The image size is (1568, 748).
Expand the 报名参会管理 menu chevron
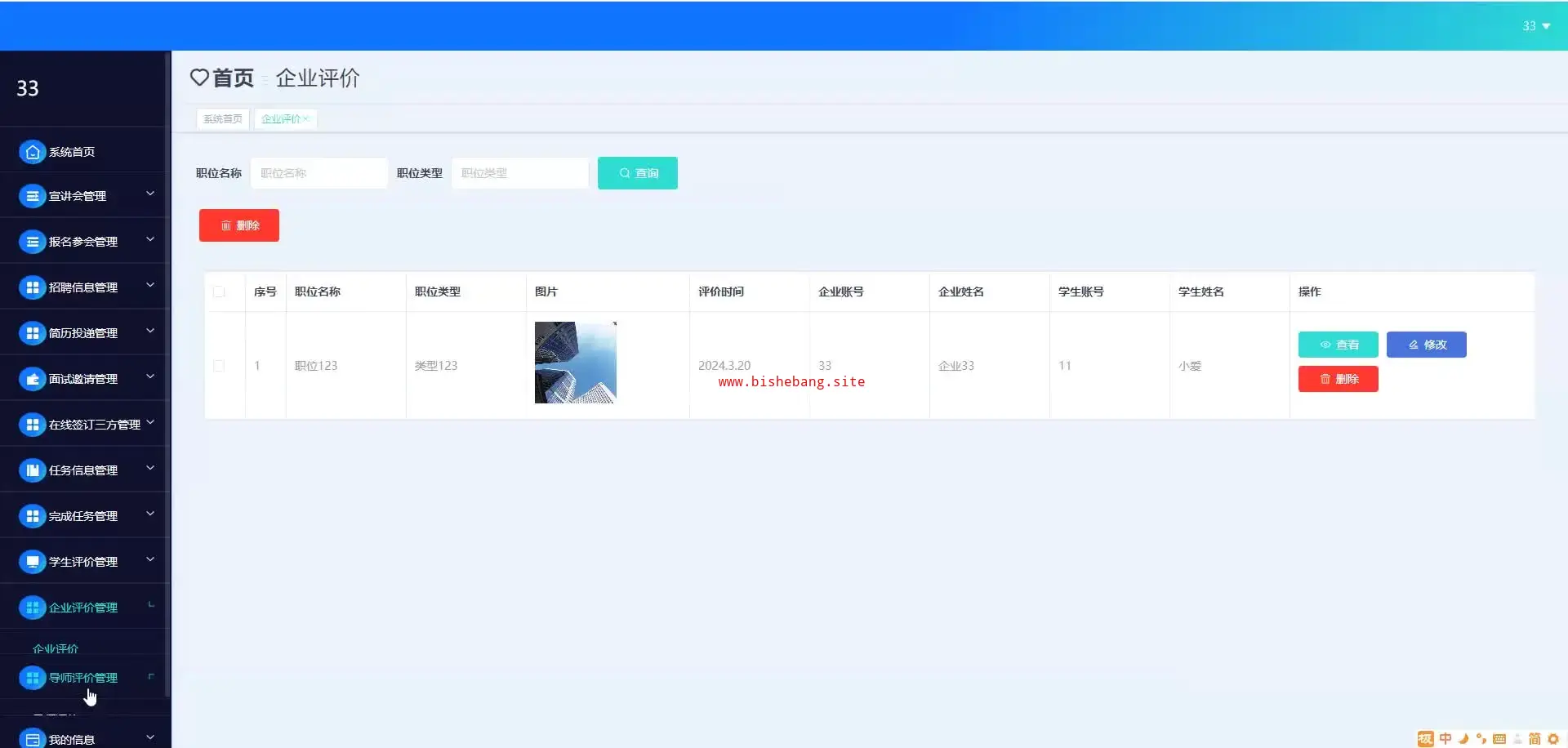[150, 240]
